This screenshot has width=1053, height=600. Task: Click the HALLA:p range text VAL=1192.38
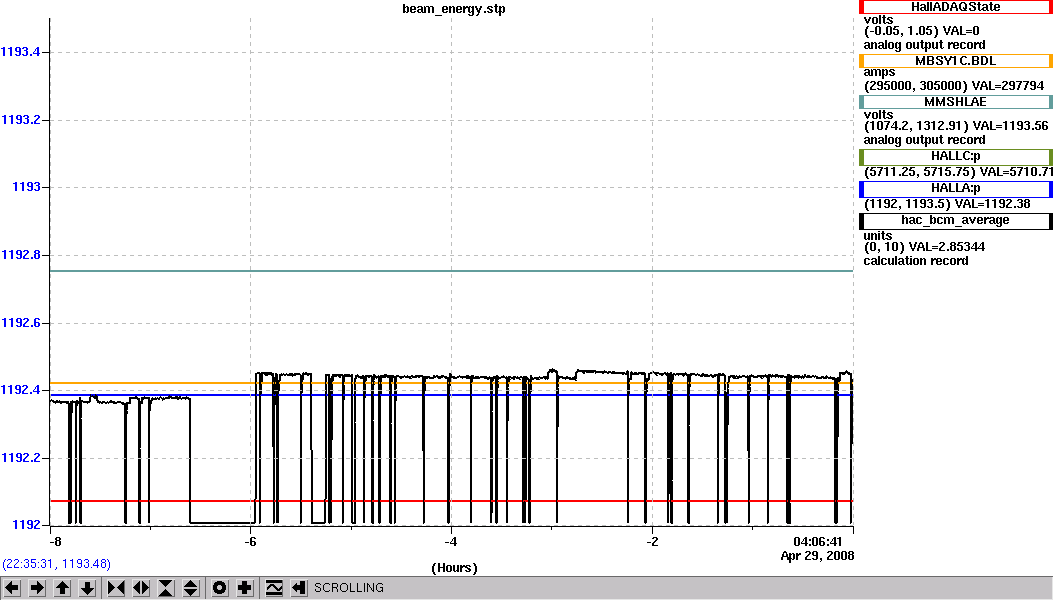pos(991,204)
